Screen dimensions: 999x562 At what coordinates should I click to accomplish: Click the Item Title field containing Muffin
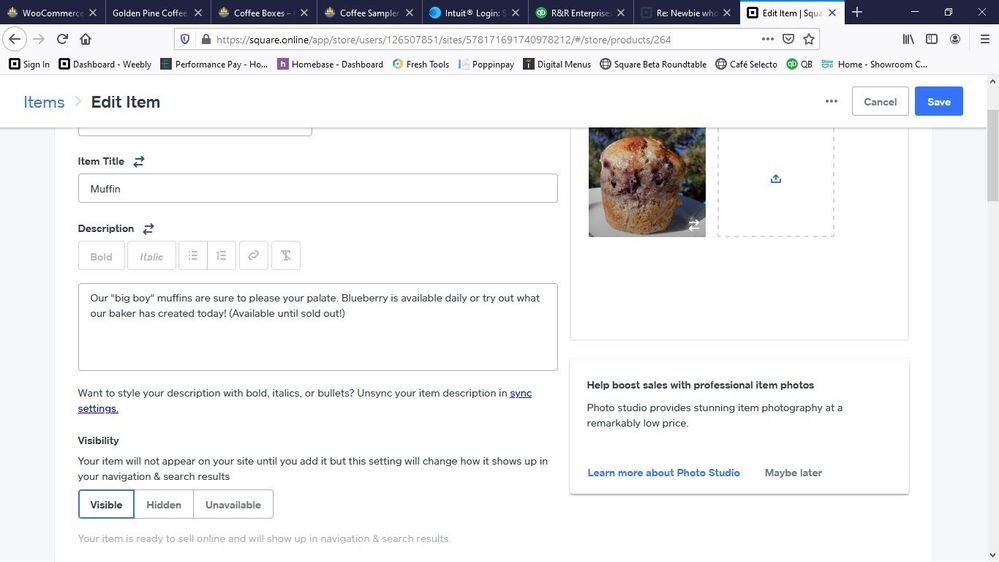pyautogui.click(x=317, y=188)
